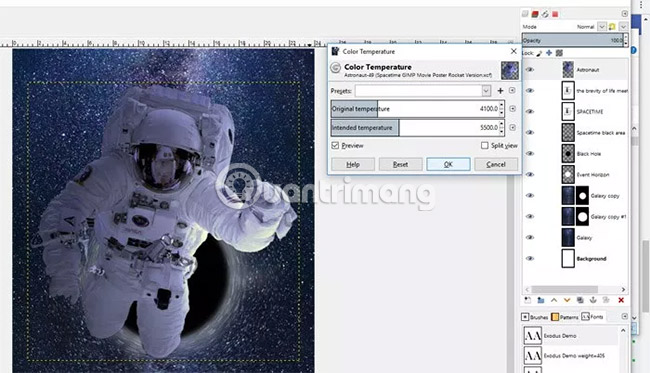Duplicate the layer using the duplicate icon
Viewport: 650px width, 373px height.
(580, 300)
